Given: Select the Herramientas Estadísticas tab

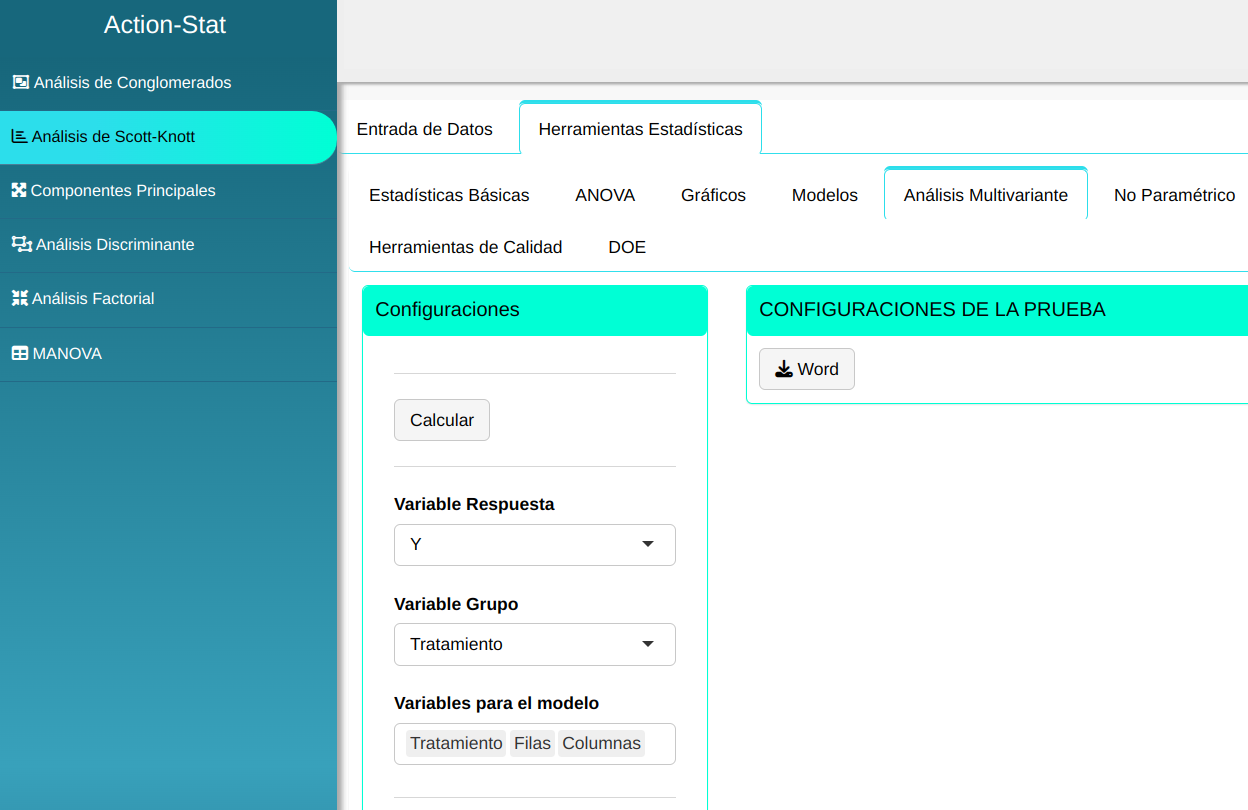Looking at the screenshot, I should click(640, 129).
